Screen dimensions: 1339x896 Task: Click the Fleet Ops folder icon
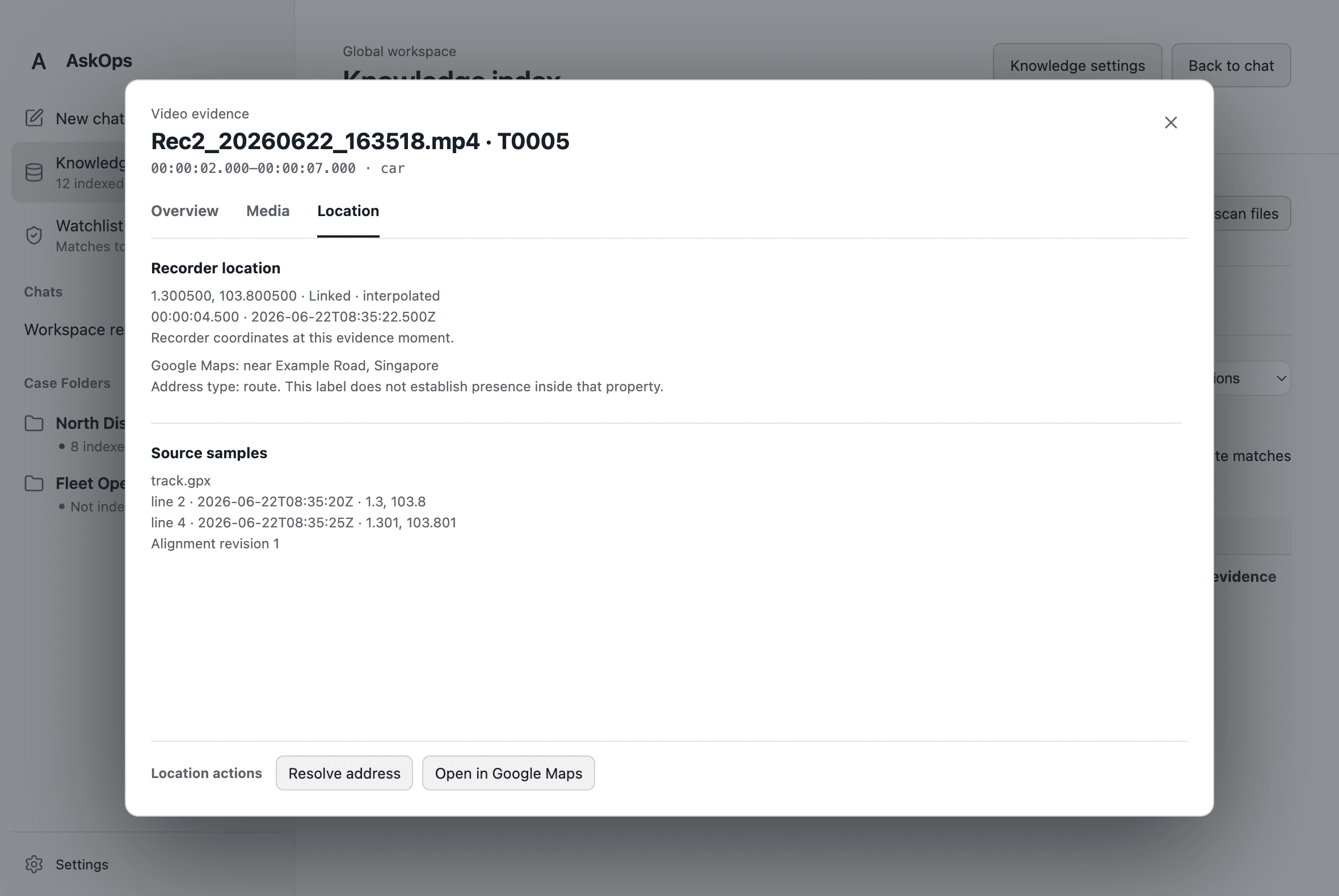pyautogui.click(x=34, y=483)
